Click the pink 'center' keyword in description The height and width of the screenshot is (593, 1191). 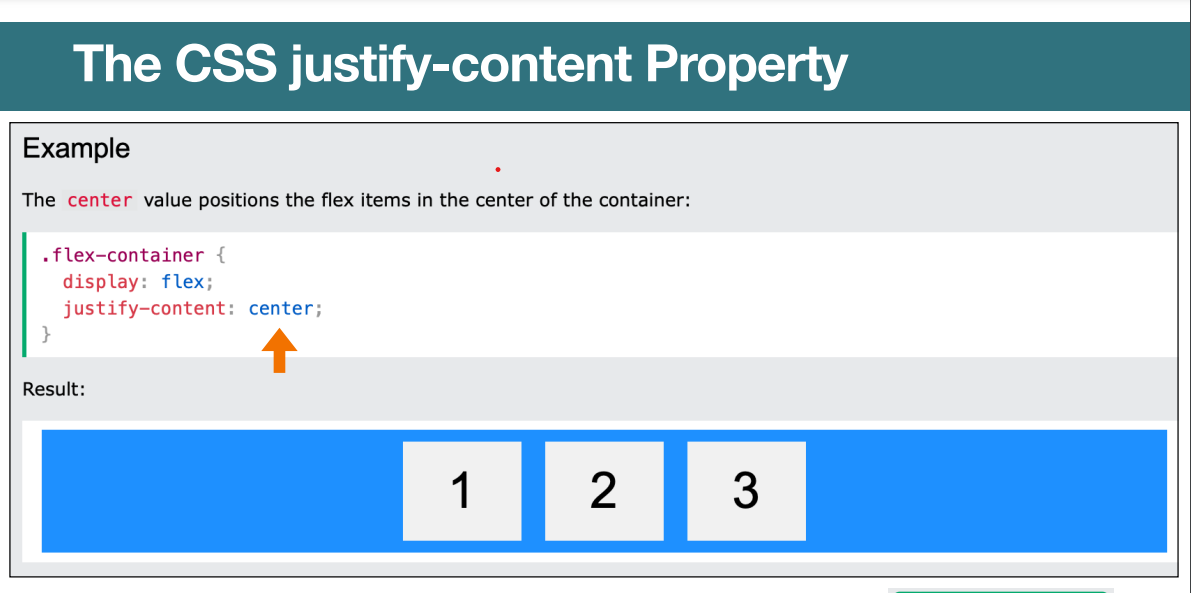coord(100,201)
